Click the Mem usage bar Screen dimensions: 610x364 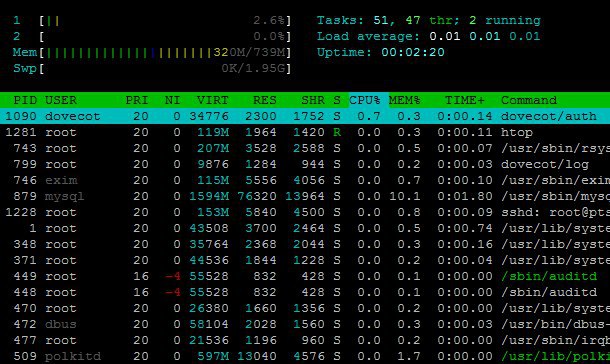click(152, 52)
